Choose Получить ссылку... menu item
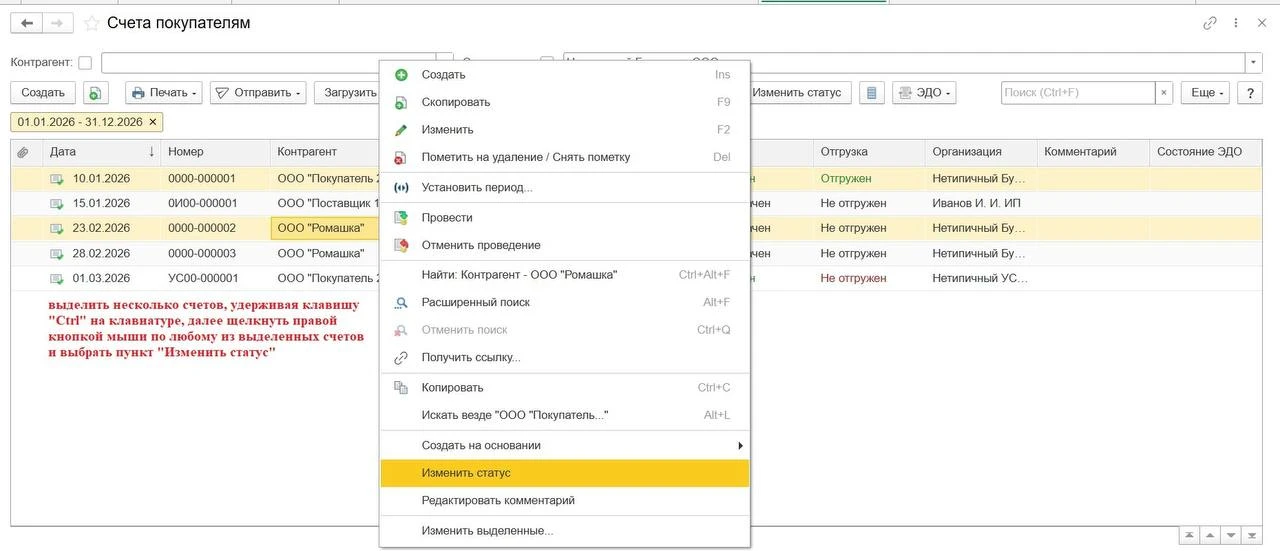Image resolution: width=1280 pixels, height=551 pixels. click(565, 357)
